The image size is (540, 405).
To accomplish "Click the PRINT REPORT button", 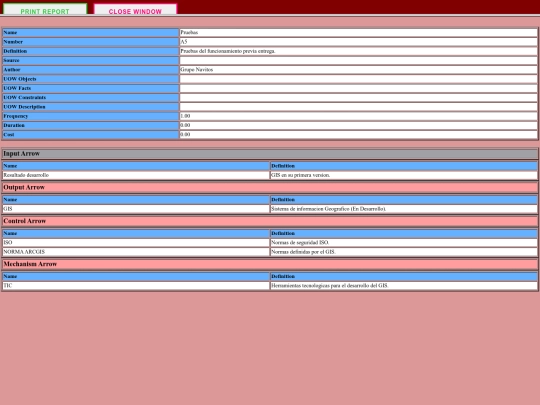I will (x=45, y=10).
